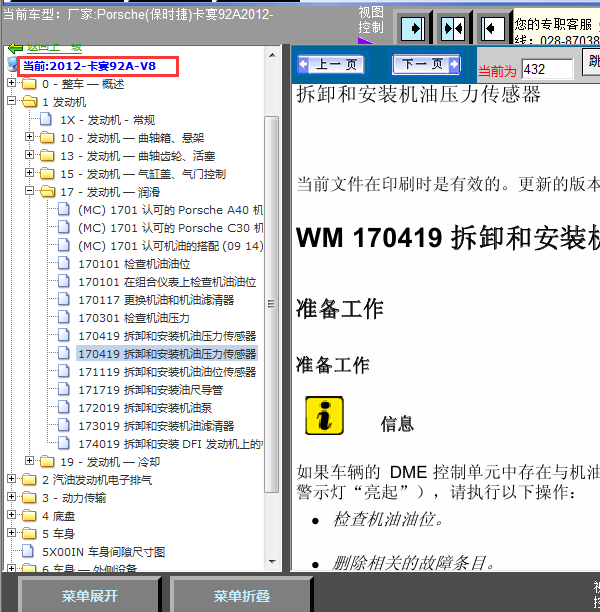The image size is (600, 612).
Task: Click the folder icon for 15 - 发动机 — 气缸盖、气门控制
Action: (47, 174)
